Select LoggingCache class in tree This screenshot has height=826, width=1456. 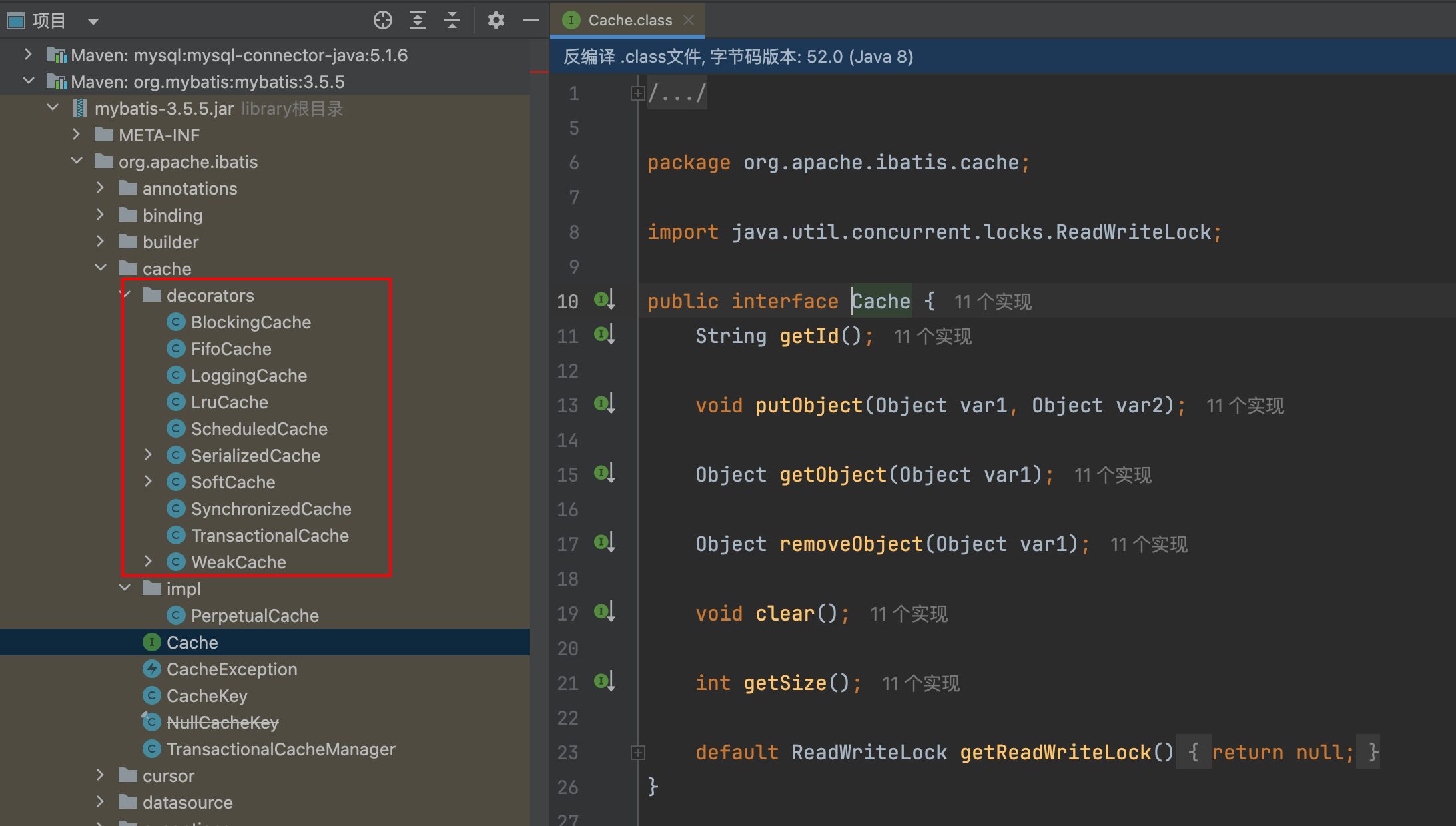click(249, 376)
